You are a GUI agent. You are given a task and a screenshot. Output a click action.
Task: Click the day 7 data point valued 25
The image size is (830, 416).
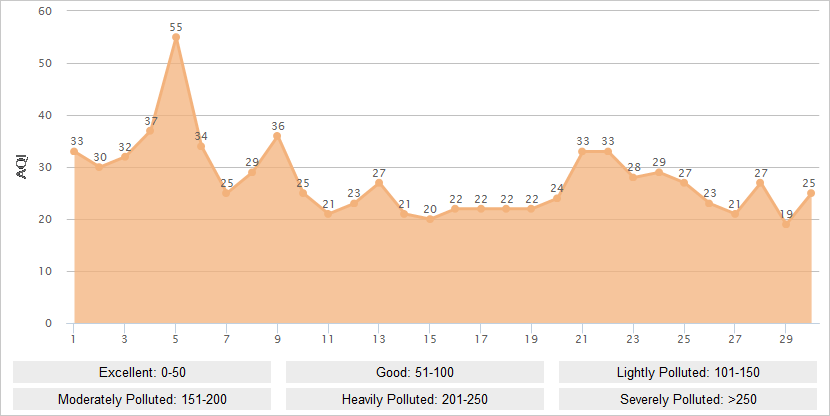(x=226, y=193)
